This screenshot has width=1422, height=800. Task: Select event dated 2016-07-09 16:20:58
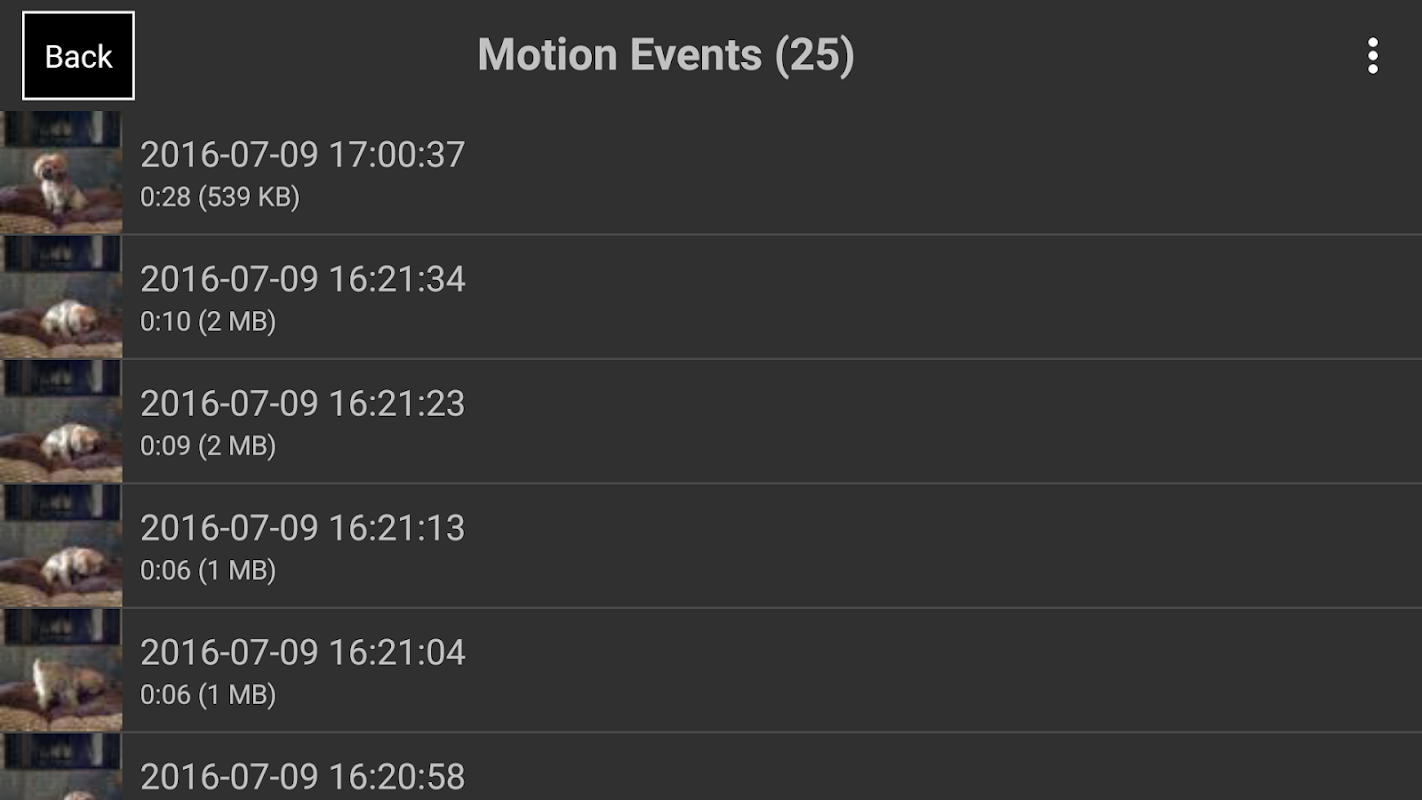point(302,776)
